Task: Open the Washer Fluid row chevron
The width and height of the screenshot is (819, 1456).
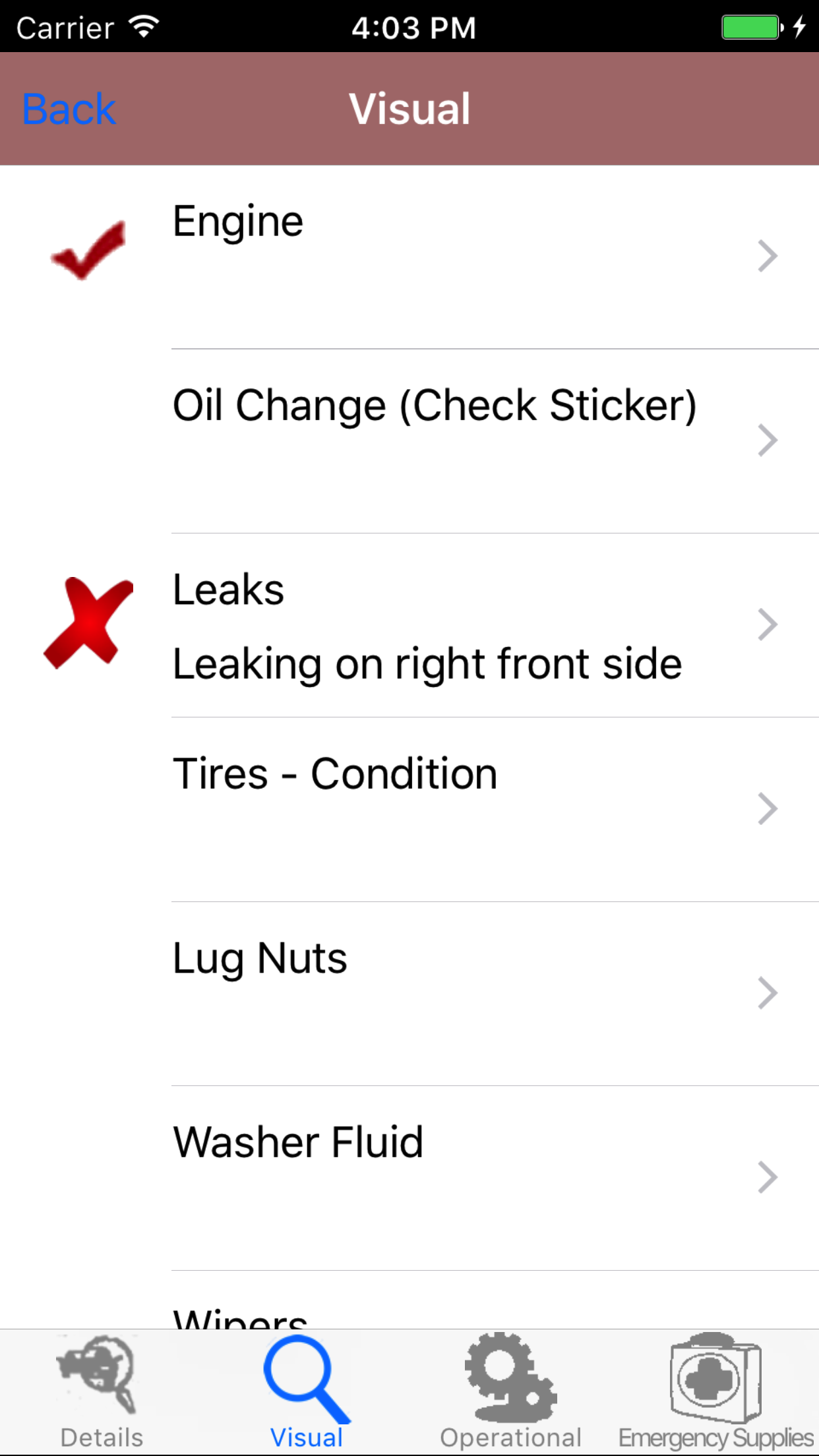Action: [768, 1177]
